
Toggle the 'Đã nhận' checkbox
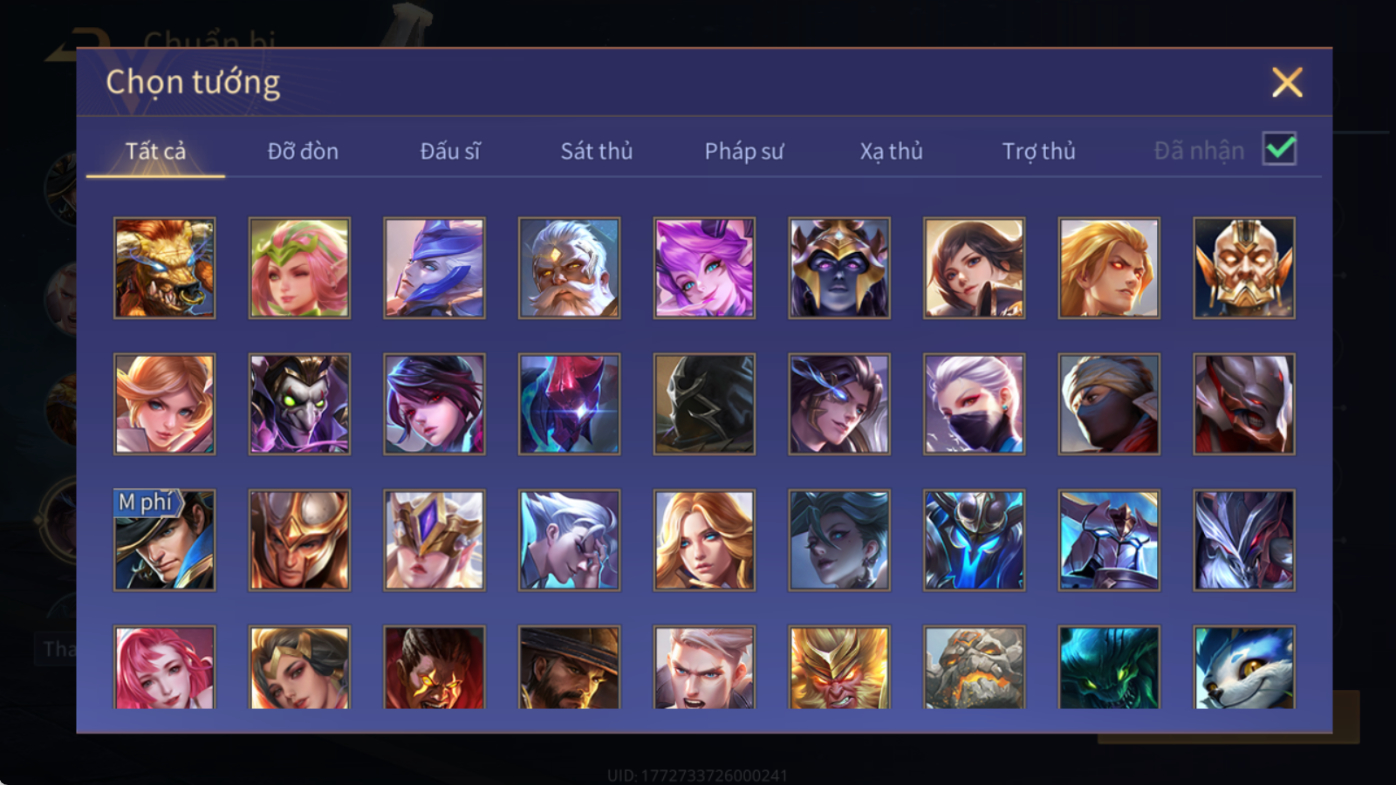[1279, 149]
